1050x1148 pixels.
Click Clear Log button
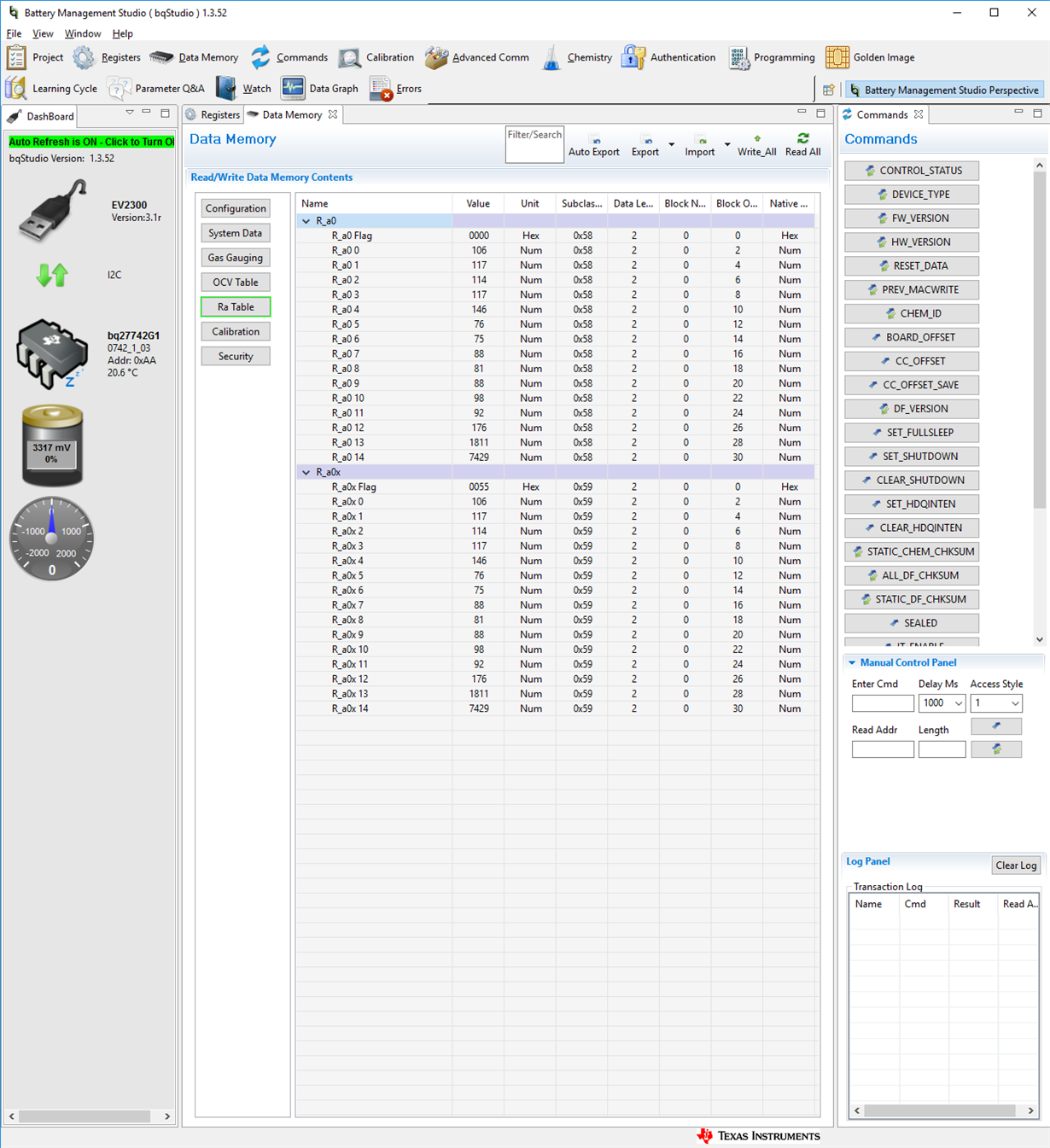coord(1016,865)
